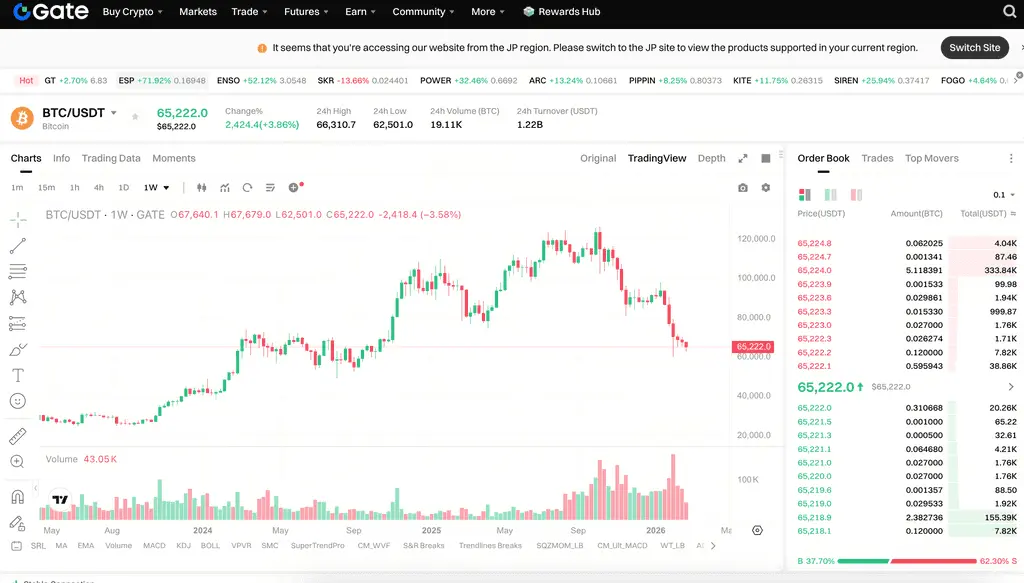The height and width of the screenshot is (583, 1024).
Task: Open order book three-dot options menu
Action: [1011, 158]
